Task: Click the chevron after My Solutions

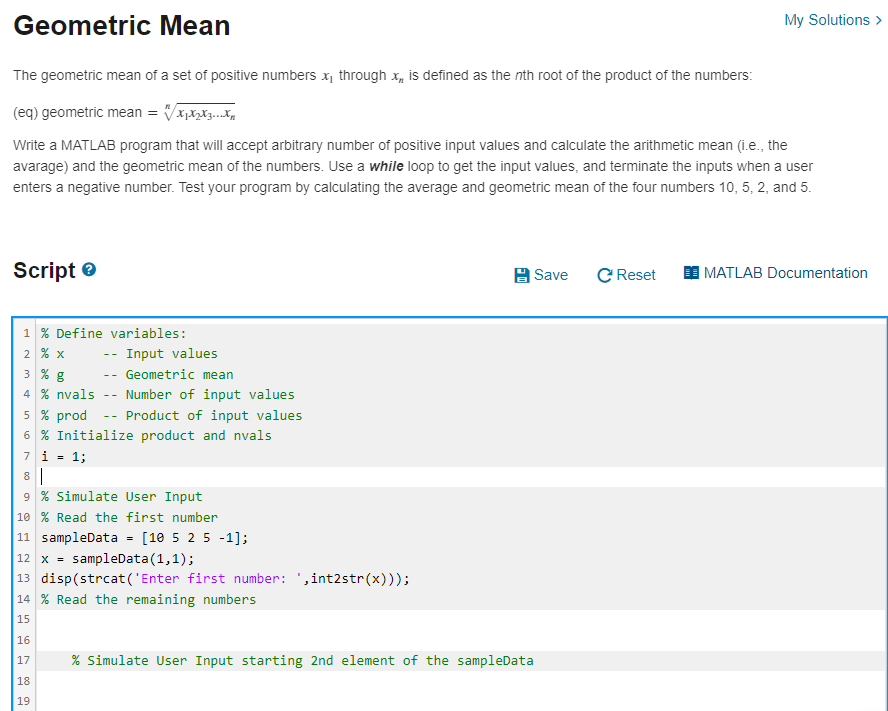Action: click(878, 20)
